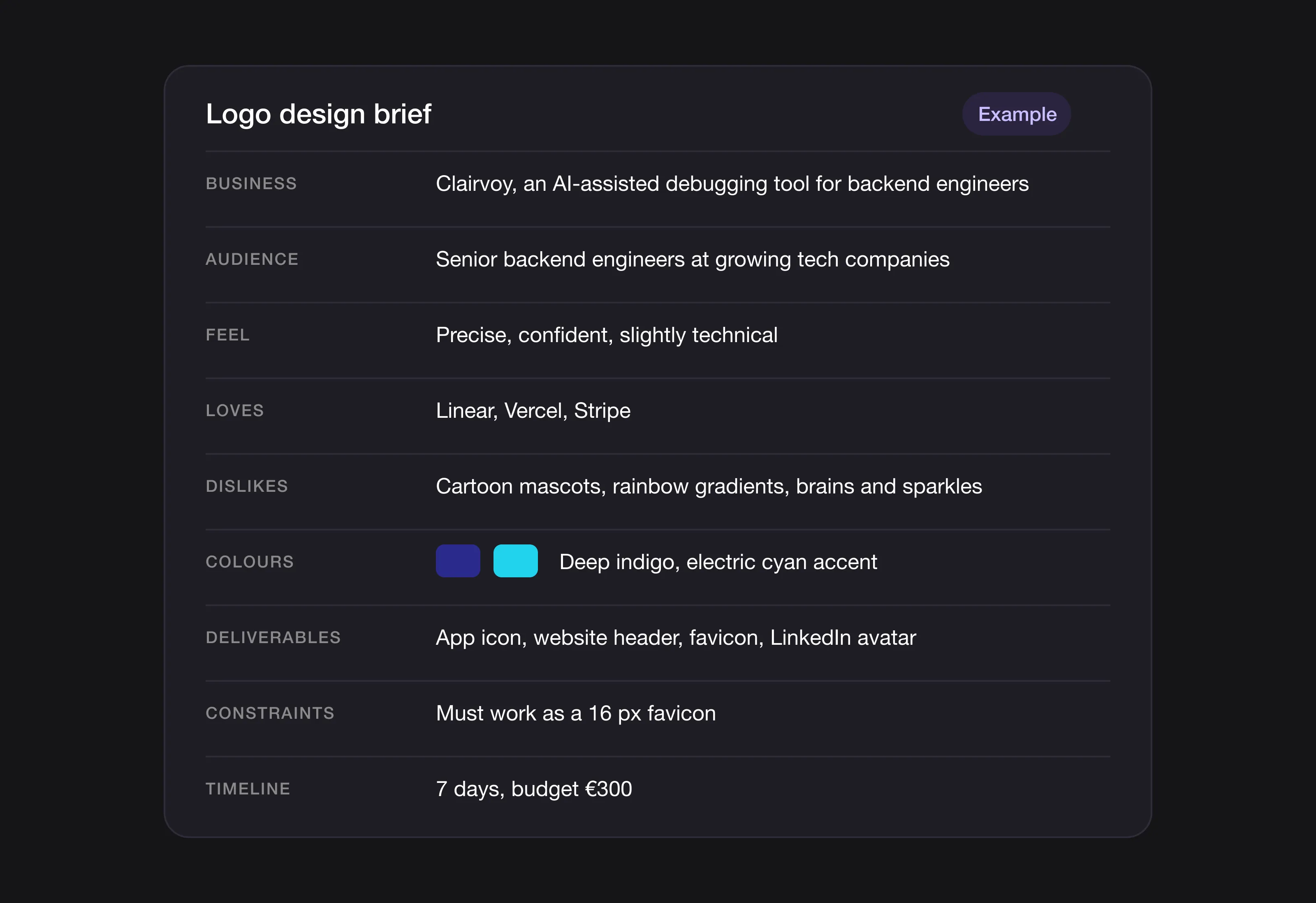The width and height of the screenshot is (1316, 903).
Task: Select 'Precise, confident, slightly technical' text
Action: pyautogui.click(x=607, y=335)
